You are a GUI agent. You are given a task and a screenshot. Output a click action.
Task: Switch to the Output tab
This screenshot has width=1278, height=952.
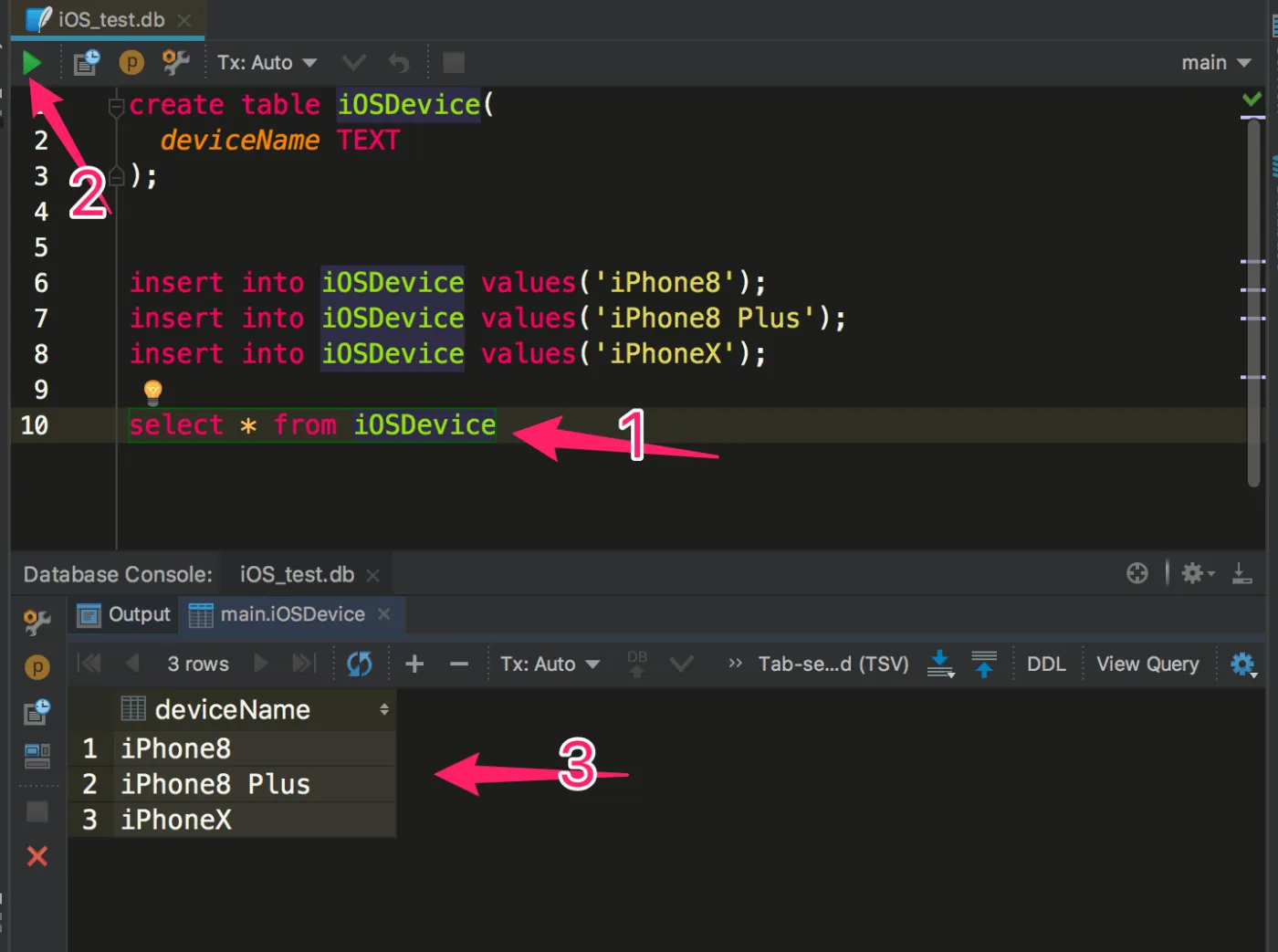click(124, 615)
